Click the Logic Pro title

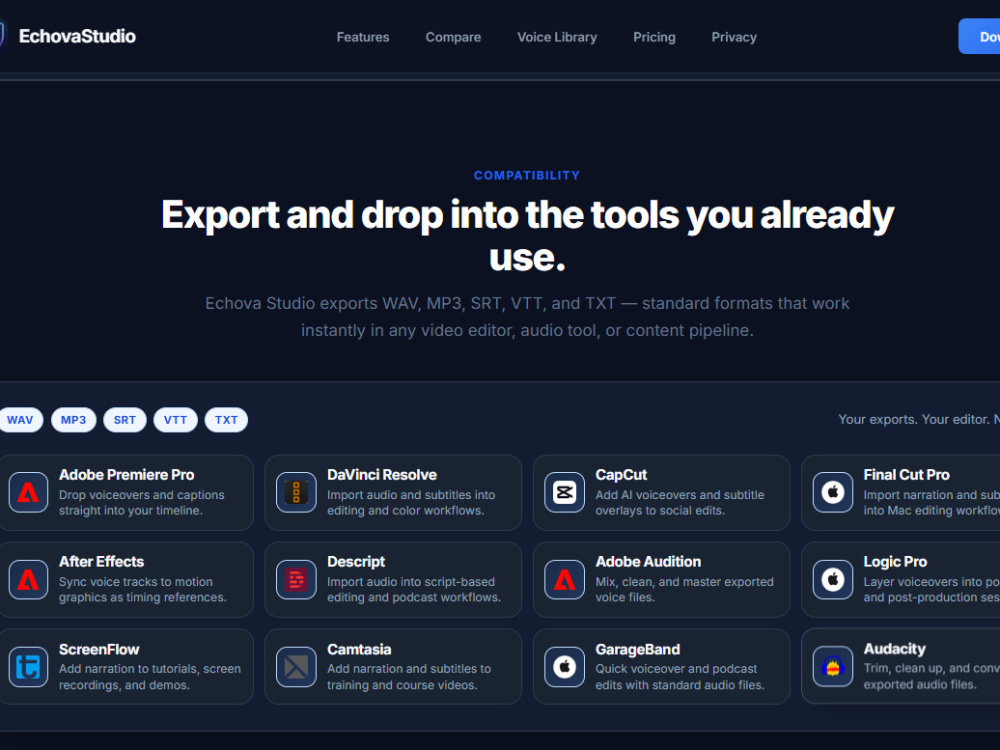(x=895, y=561)
